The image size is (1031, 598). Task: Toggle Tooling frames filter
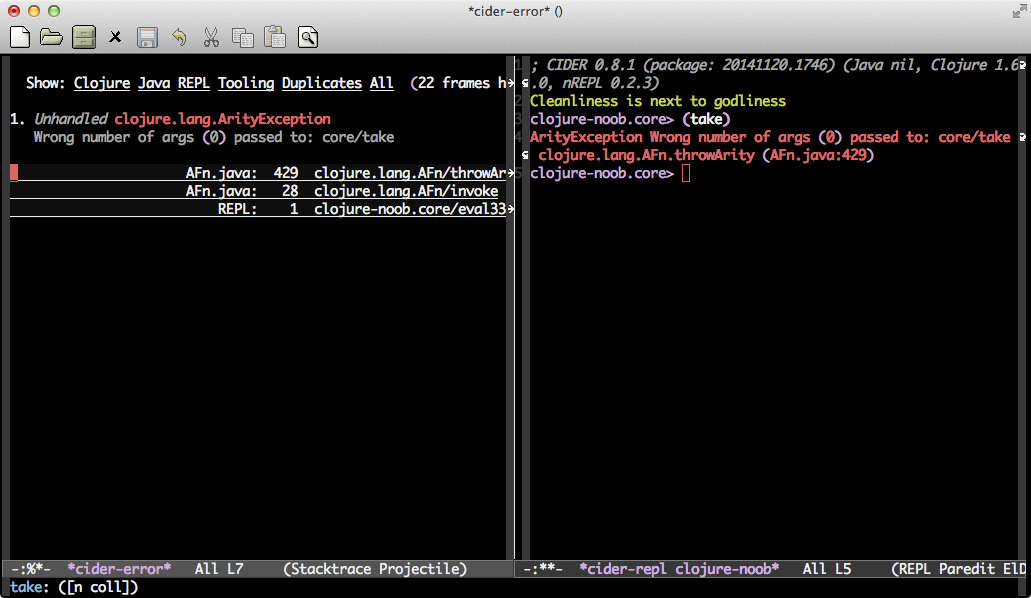(x=245, y=83)
